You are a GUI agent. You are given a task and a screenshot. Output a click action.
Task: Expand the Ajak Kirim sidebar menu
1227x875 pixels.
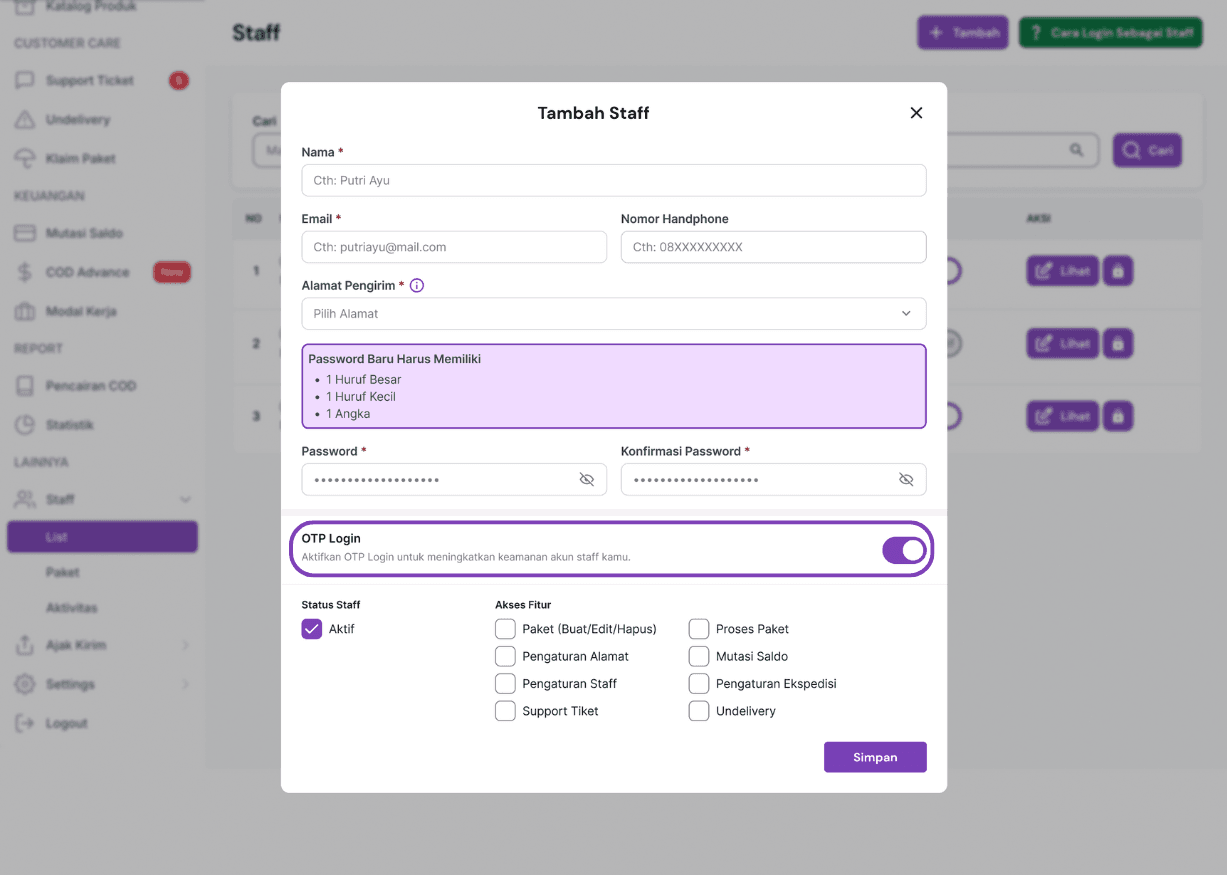(185, 646)
